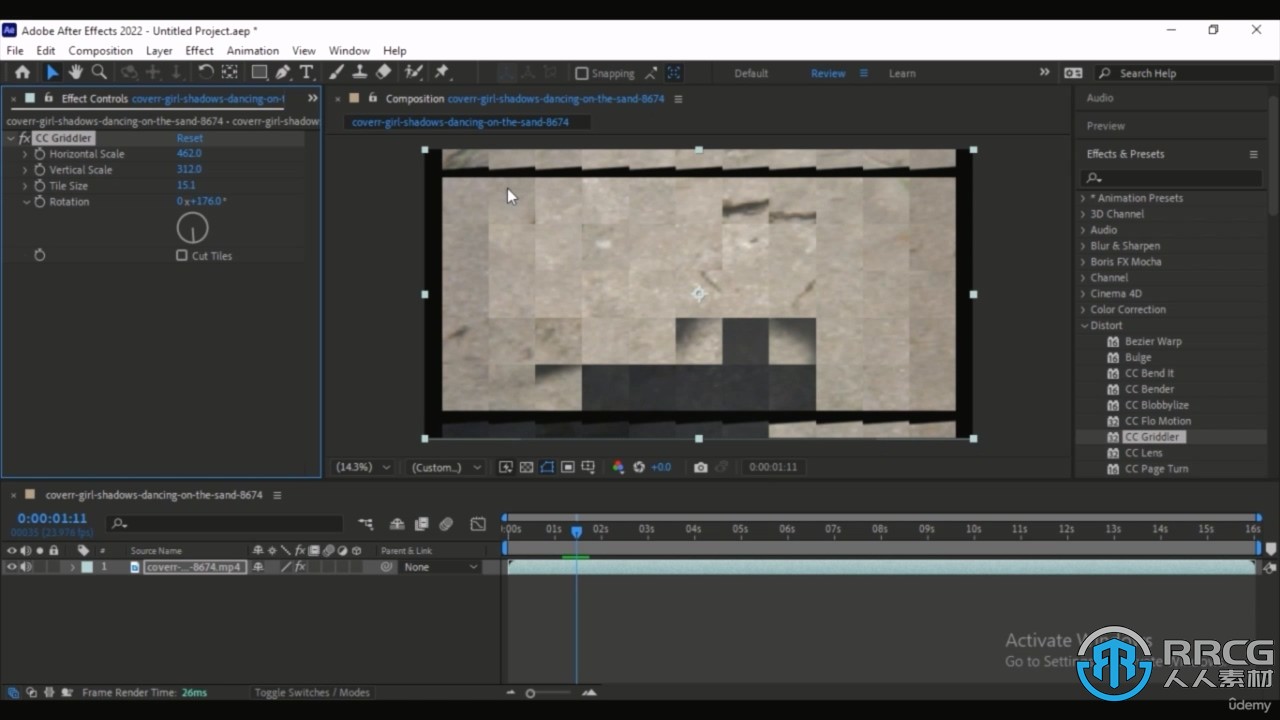Switch to the Learn workspace
This screenshot has height=720, width=1280.
902,73
